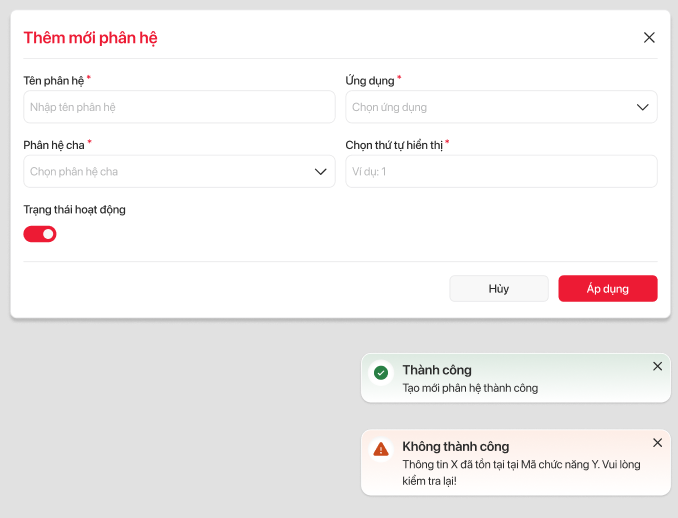Click the Trạng thái hoạt động label

75,210
